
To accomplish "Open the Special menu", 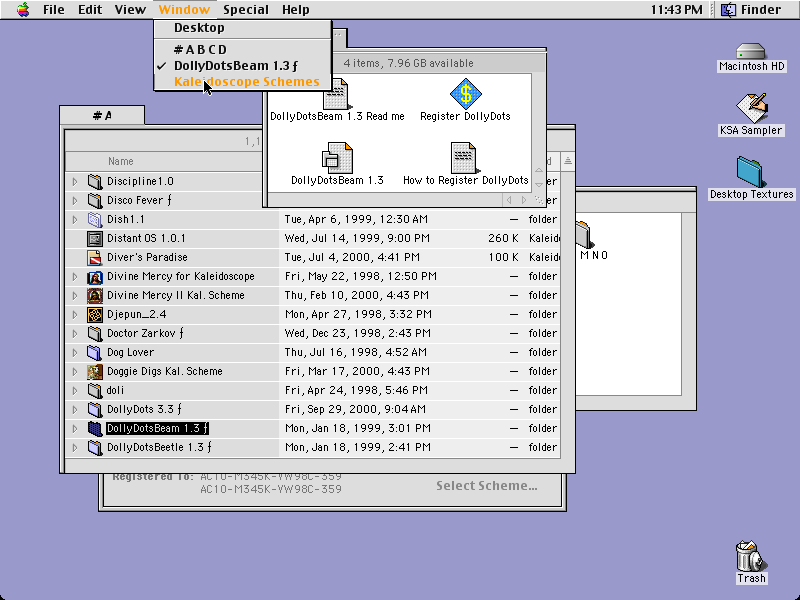I will click(x=246, y=10).
